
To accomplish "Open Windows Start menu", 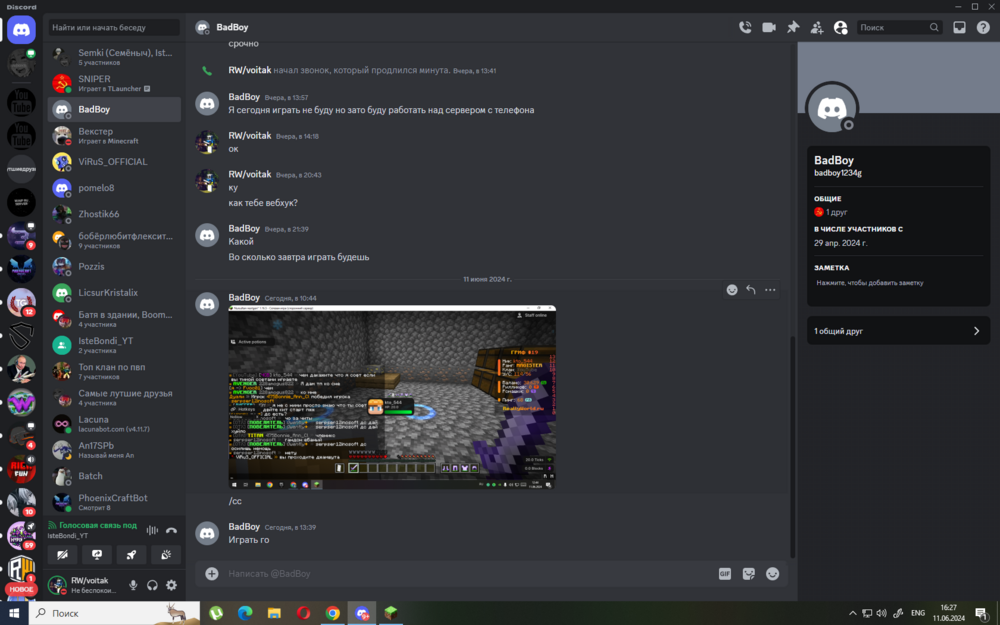I will click(14, 613).
